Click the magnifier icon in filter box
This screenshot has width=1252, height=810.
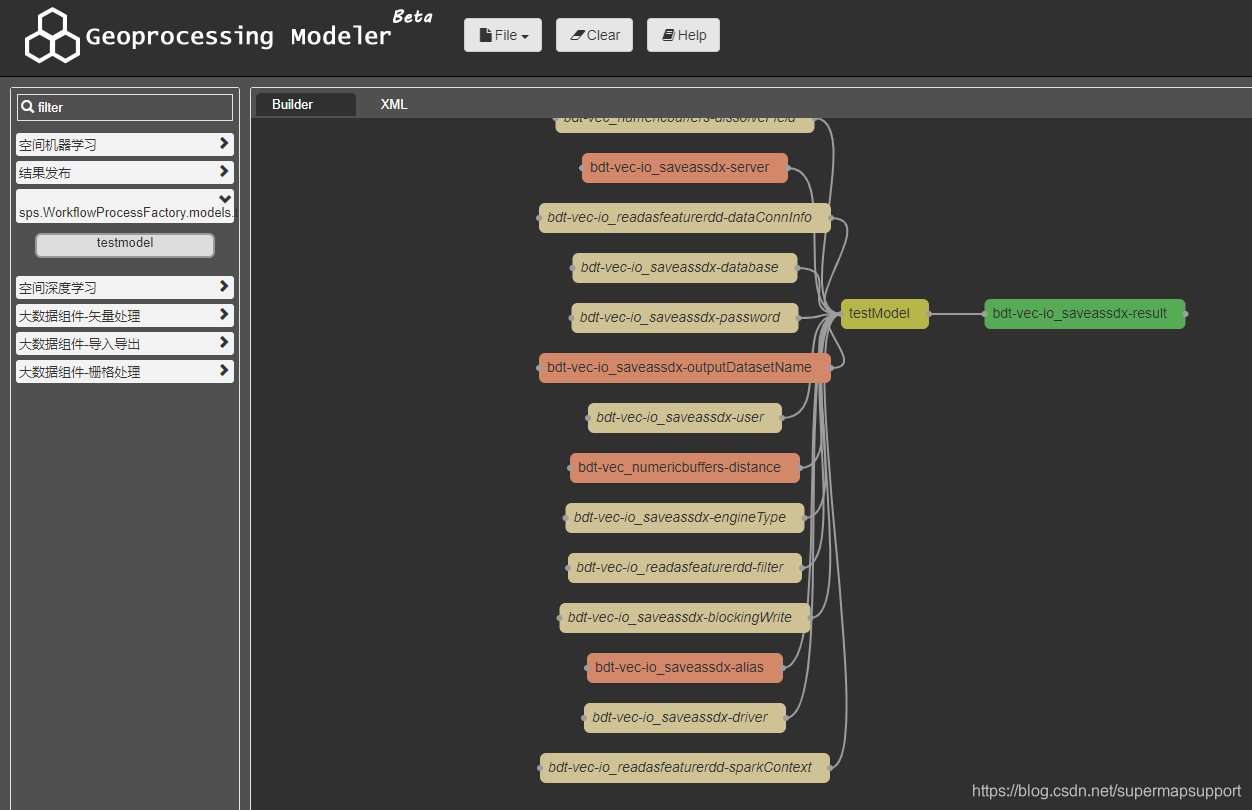(x=28, y=107)
